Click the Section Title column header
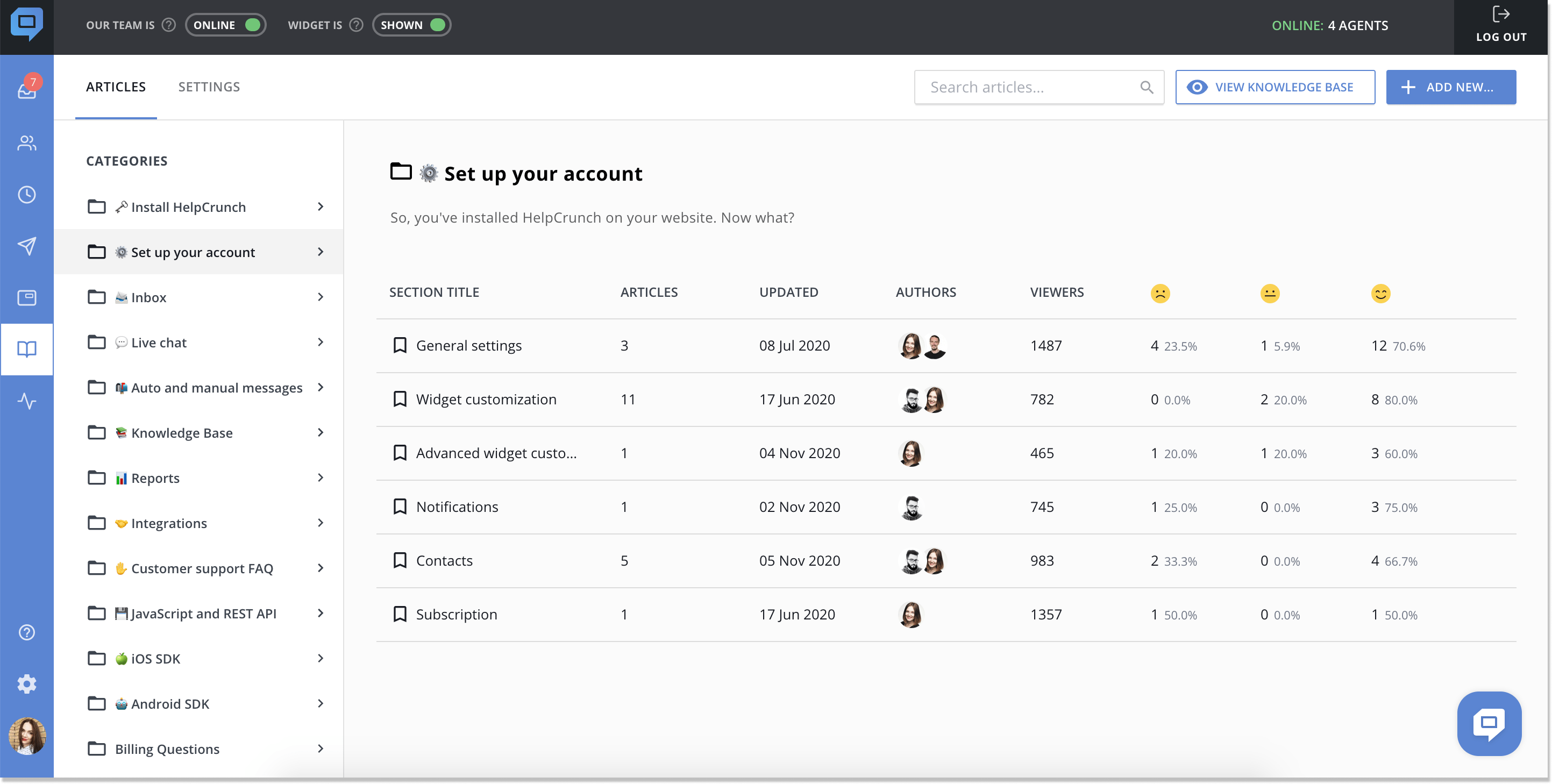This screenshot has width=1552, height=784. (434, 293)
